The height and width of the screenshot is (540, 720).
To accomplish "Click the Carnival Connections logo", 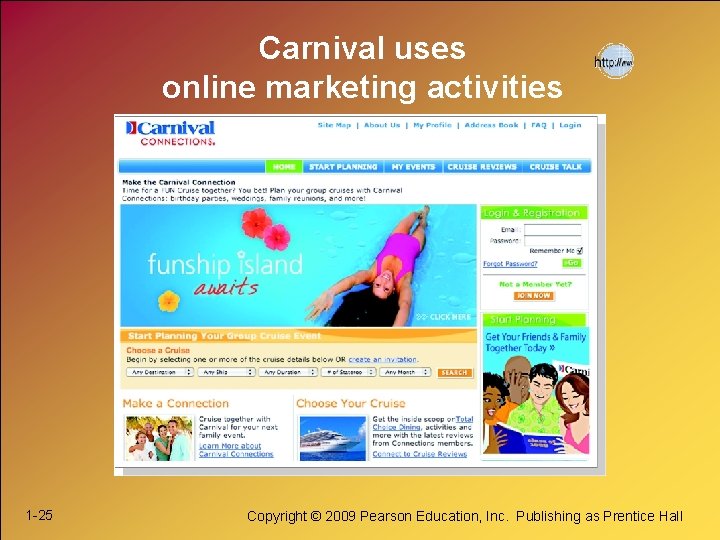I will [x=170, y=133].
